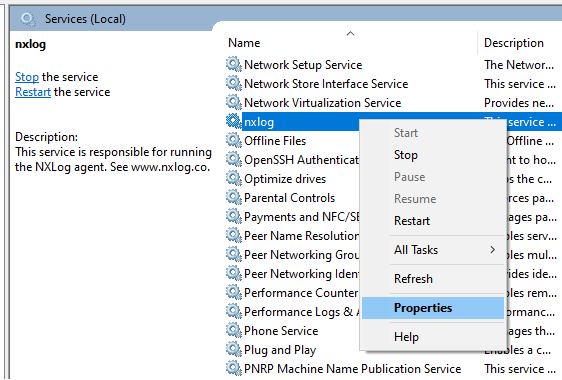Open Help from the context menu
Image resolution: width=562 pixels, height=380 pixels.
[x=433, y=337]
